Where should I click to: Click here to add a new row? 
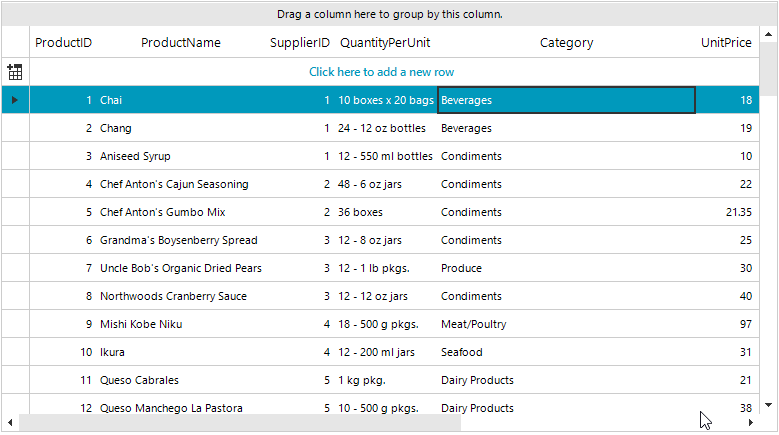click(x=381, y=72)
